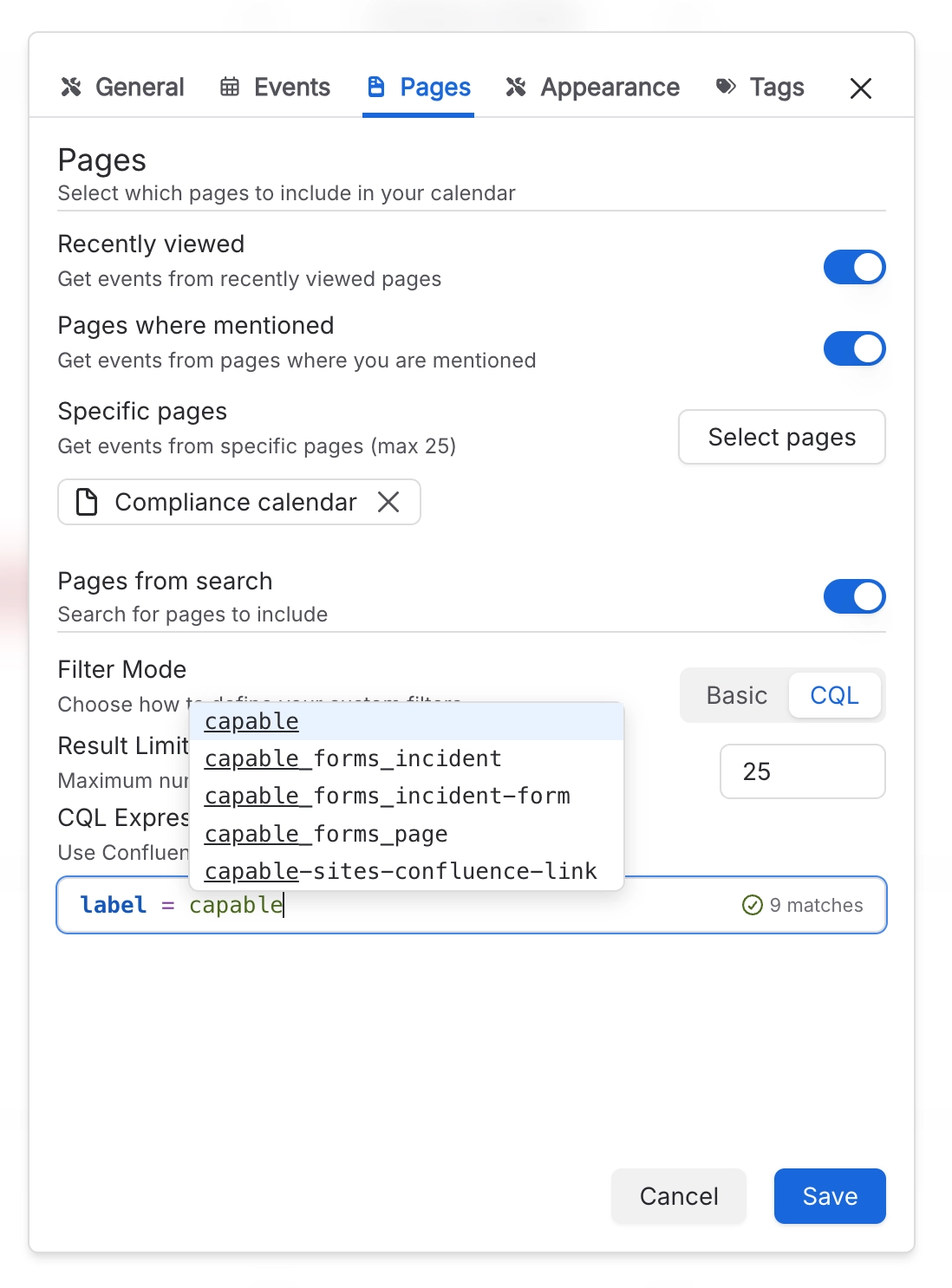This screenshot has height=1288, width=952.
Task: Select capable_forms_incident-form suggestion
Action: (407, 796)
